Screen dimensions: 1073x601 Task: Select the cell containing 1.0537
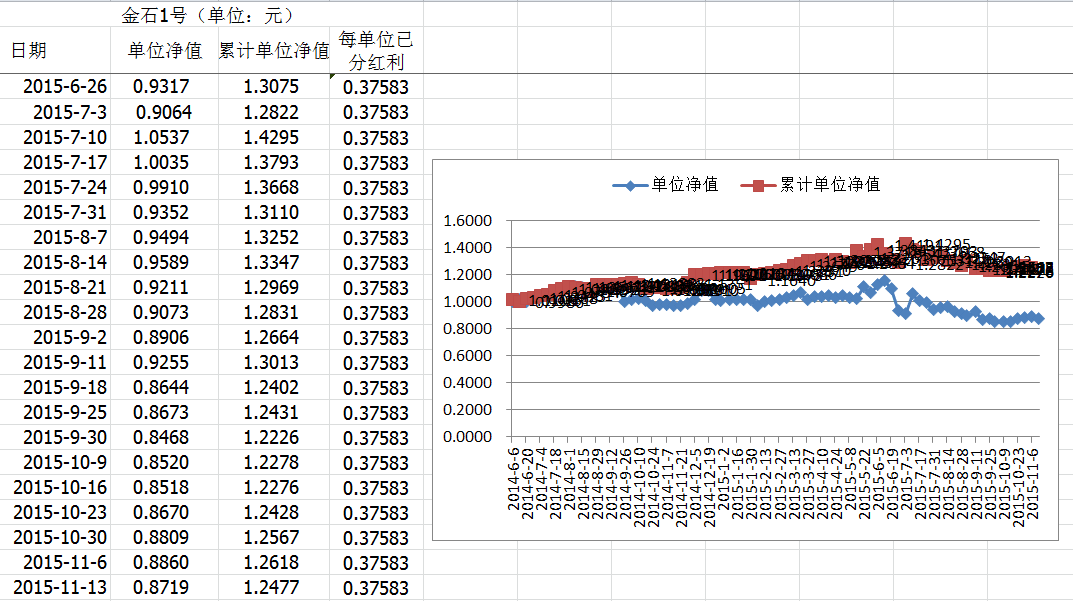pyautogui.click(x=162, y=137)
